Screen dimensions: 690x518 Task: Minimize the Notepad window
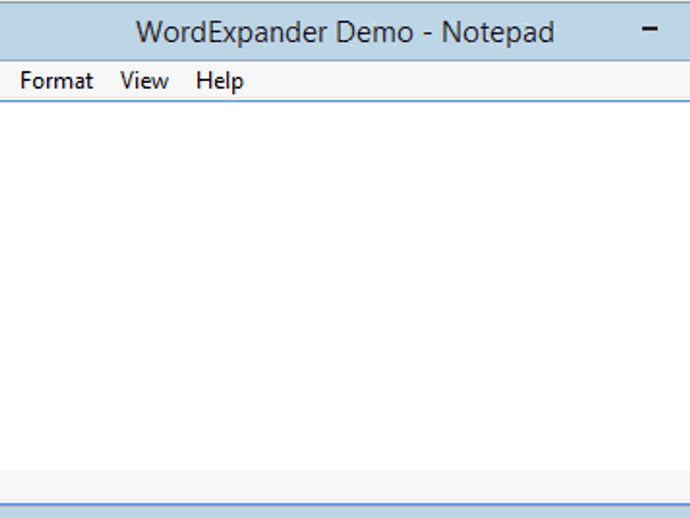[x=650, y=29]
